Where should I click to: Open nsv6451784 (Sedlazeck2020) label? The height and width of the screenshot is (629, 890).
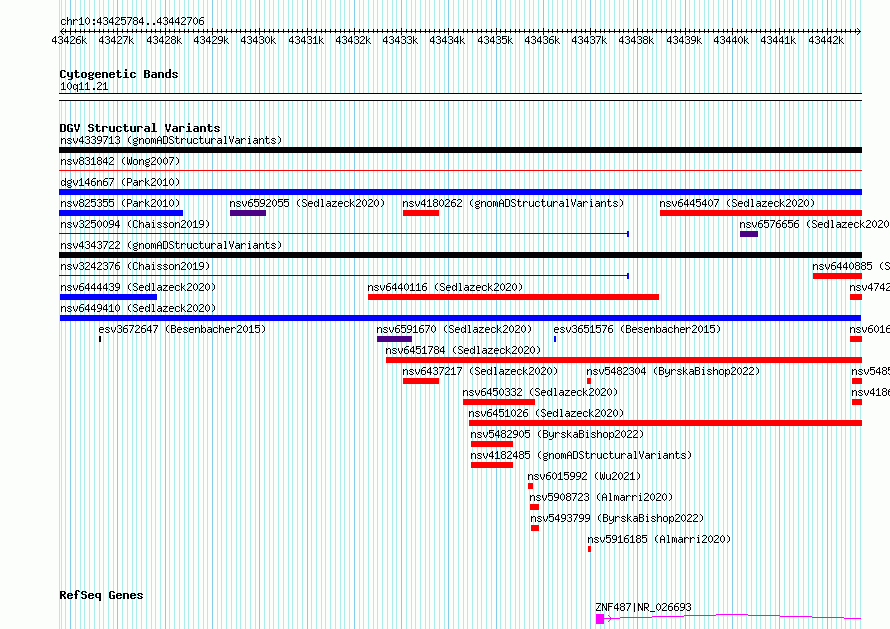click(x=463, y=350)
